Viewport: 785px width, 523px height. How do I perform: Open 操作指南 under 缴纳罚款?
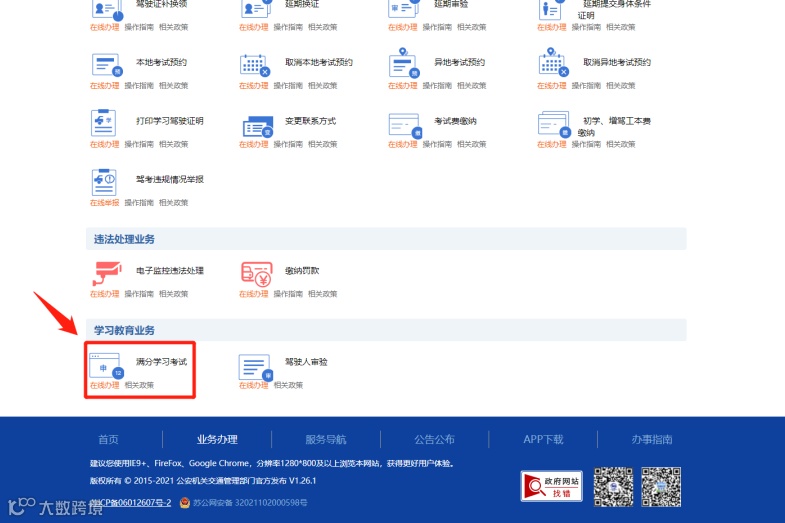(x=288, y=294)
